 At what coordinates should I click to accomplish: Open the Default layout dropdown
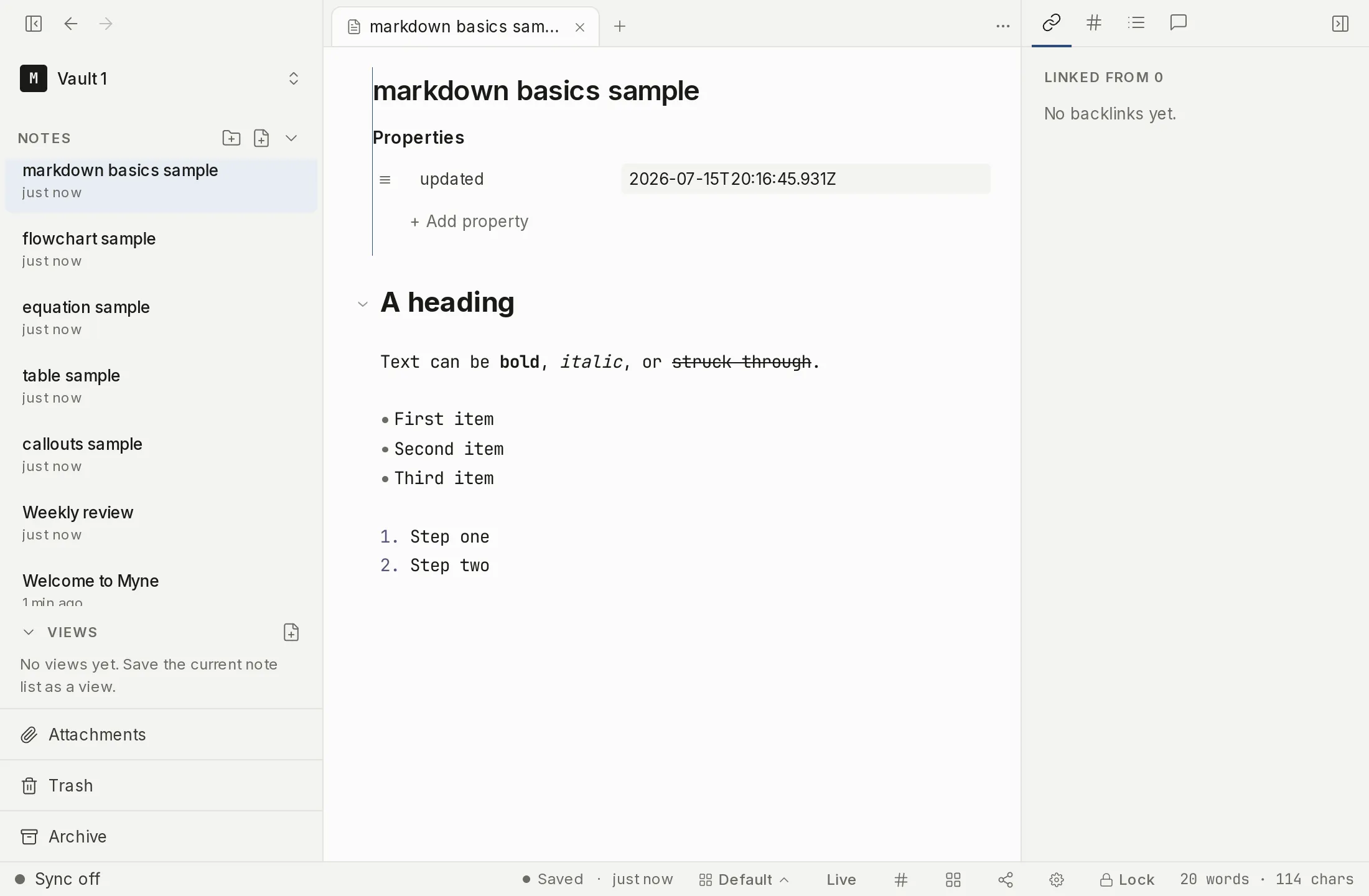pos(744,880)
